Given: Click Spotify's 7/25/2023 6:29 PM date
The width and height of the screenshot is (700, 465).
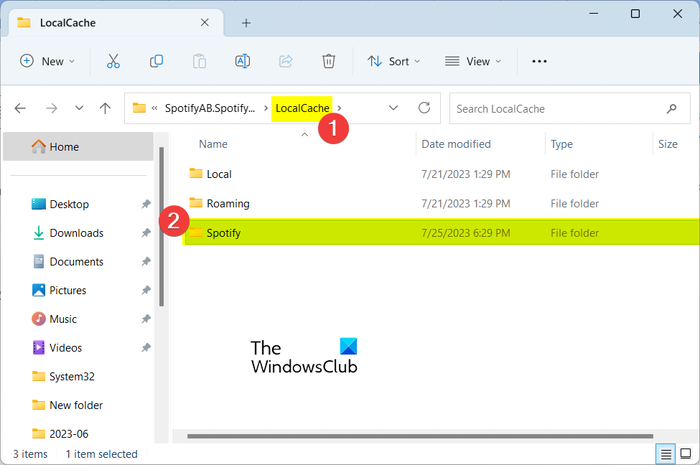Looking at the screenshot, I should tap(466, 233).
